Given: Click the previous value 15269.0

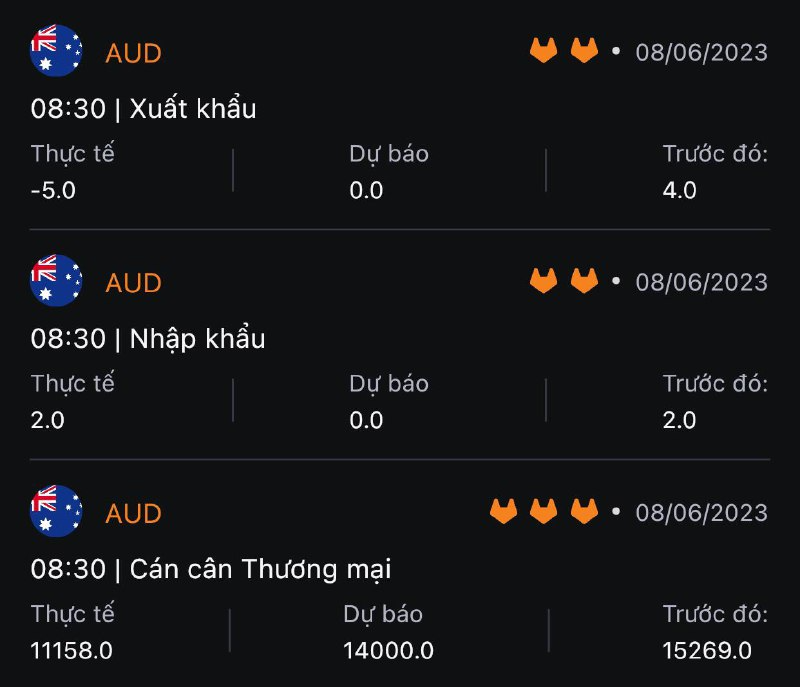Looking at the screenshot, I should [x=706, y=650].
